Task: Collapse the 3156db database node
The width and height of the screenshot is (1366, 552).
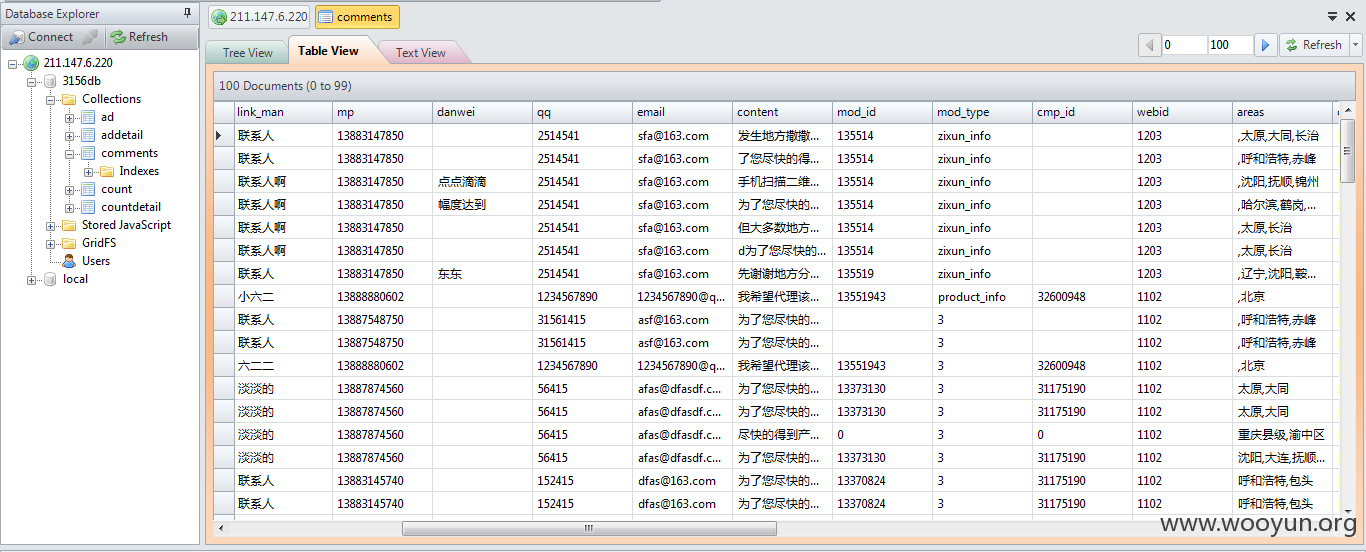Action: [32, 81]
